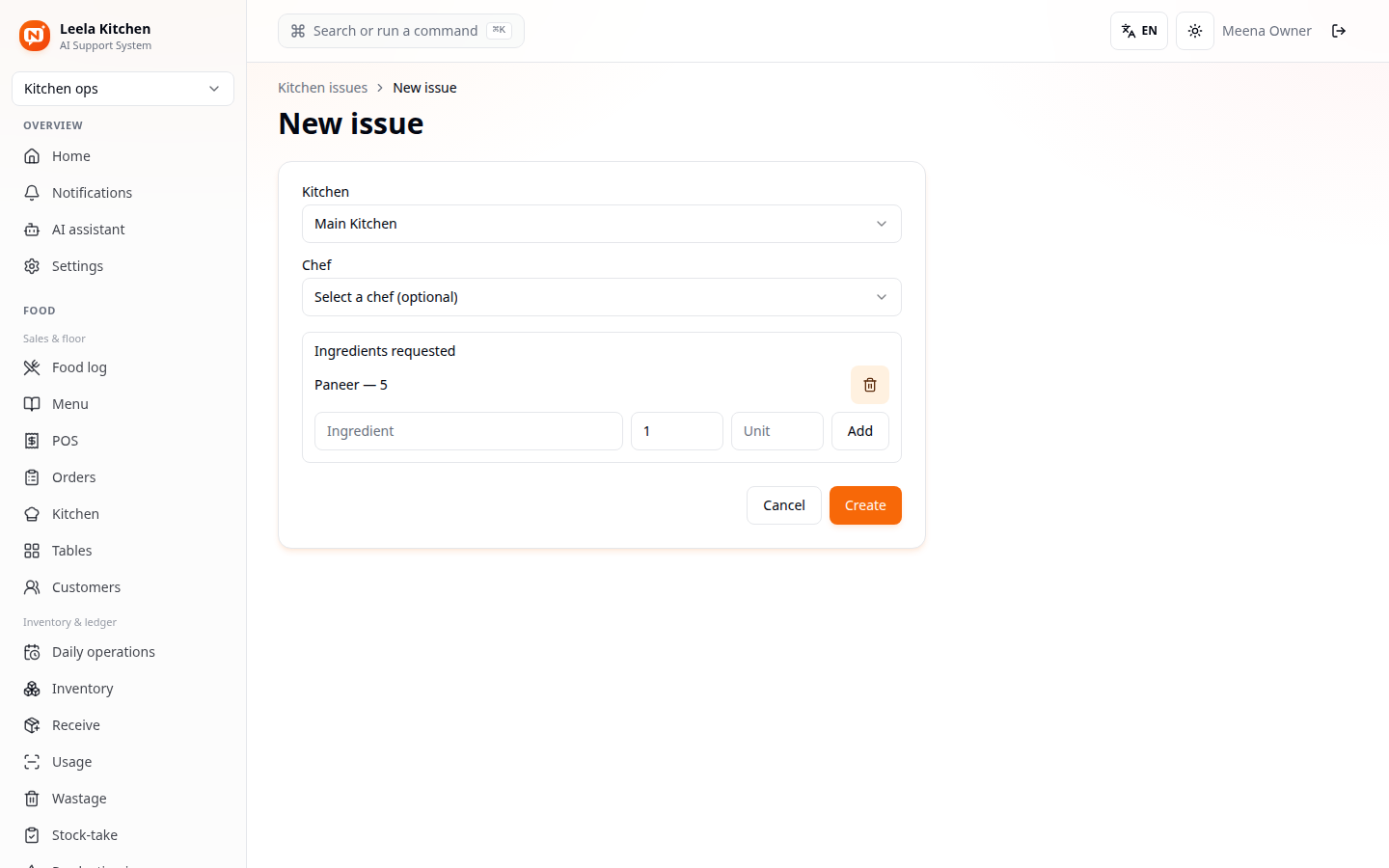Image resolution: width=1389 pixels, height=868 pixels.
Task: Select the Inventory boxes icon
Action: click(32, 689)
